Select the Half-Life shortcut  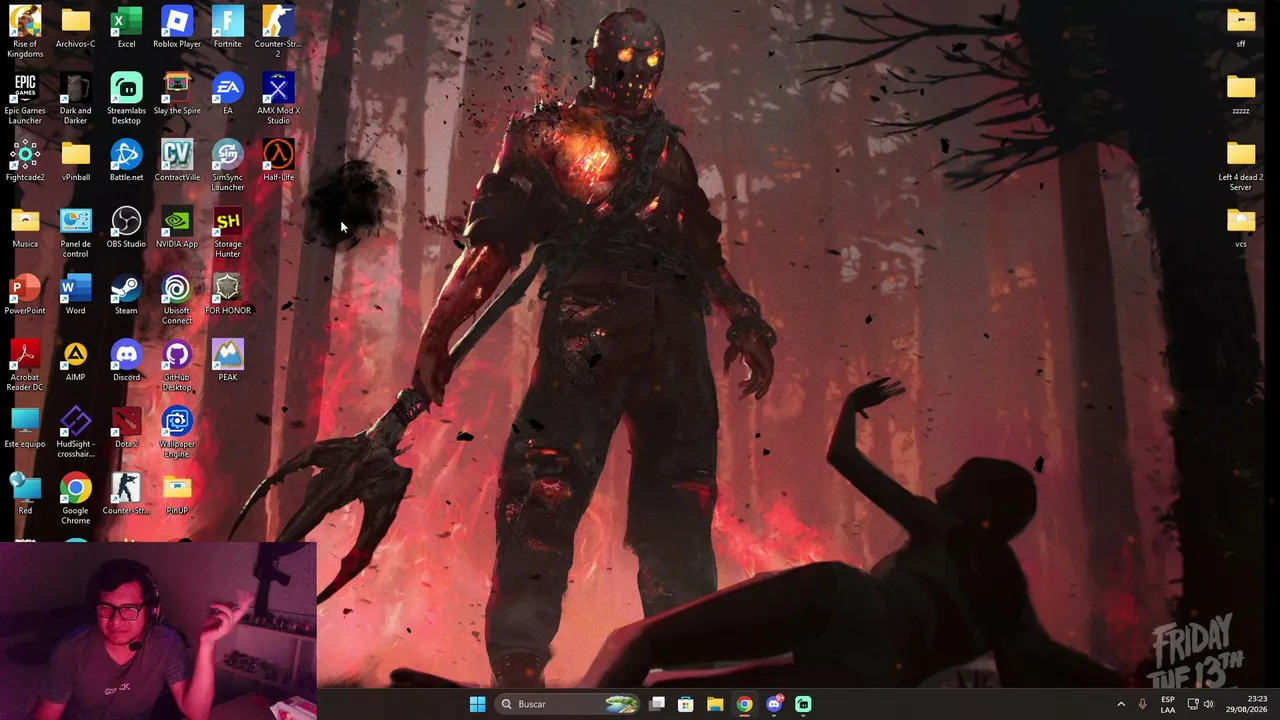pyautogui.click(x=278, y=161)
